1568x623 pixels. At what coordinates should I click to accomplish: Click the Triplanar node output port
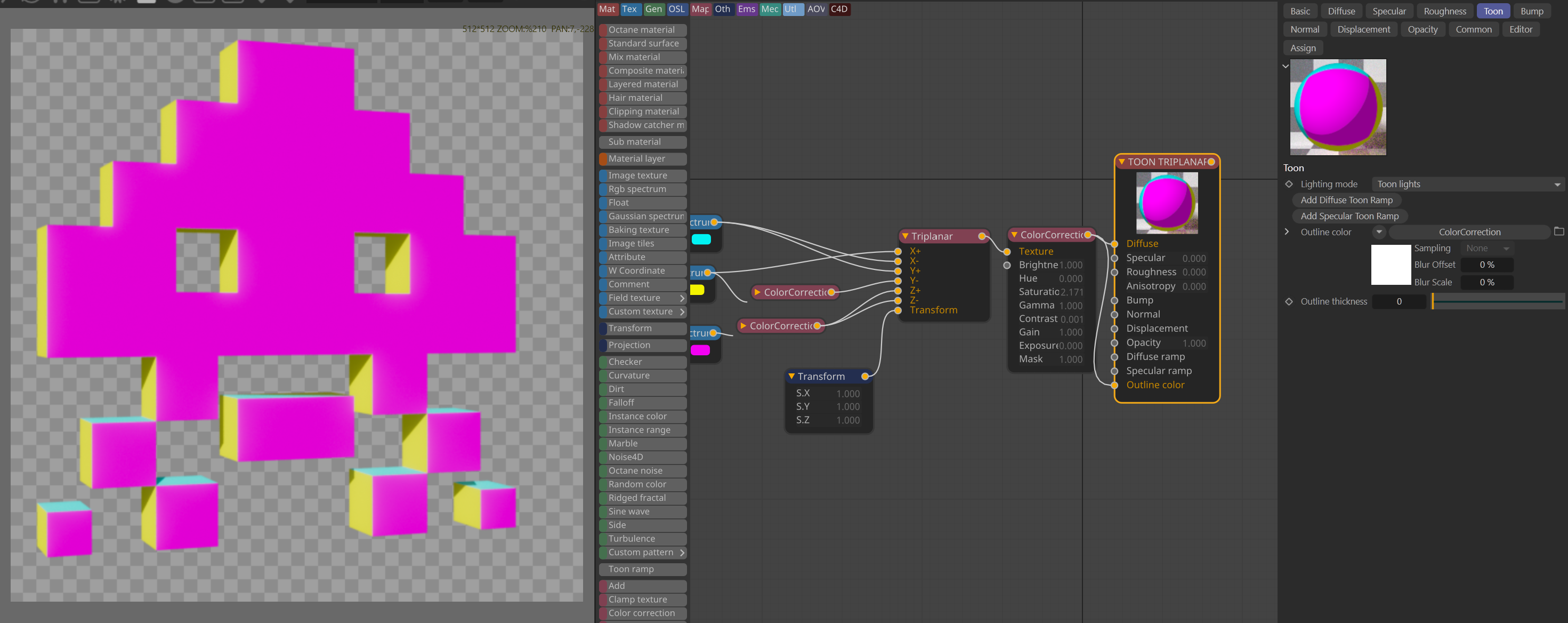pos(982,236)
